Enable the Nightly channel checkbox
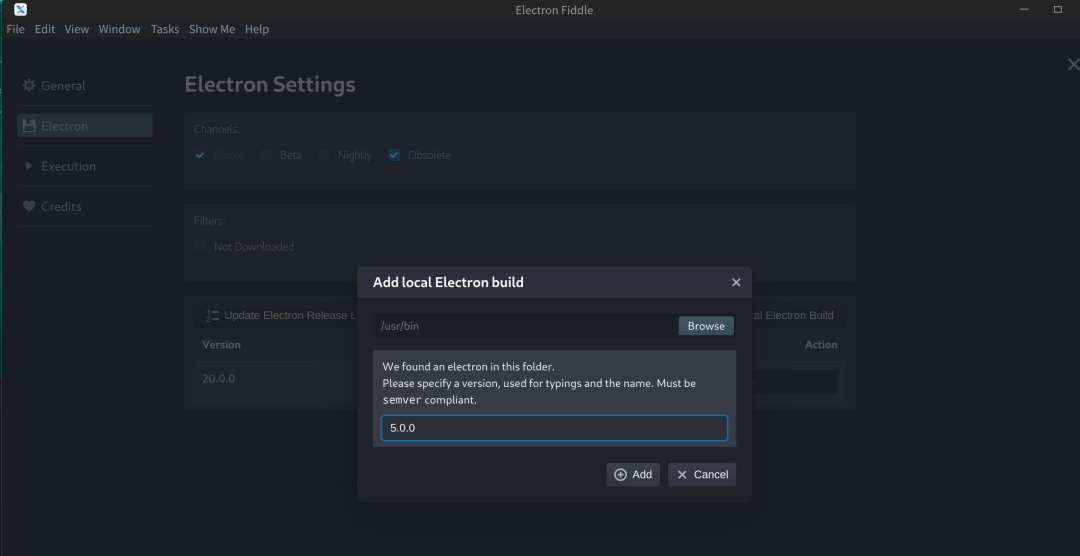This screenshot has height=556, width=1080. point(324,155)
